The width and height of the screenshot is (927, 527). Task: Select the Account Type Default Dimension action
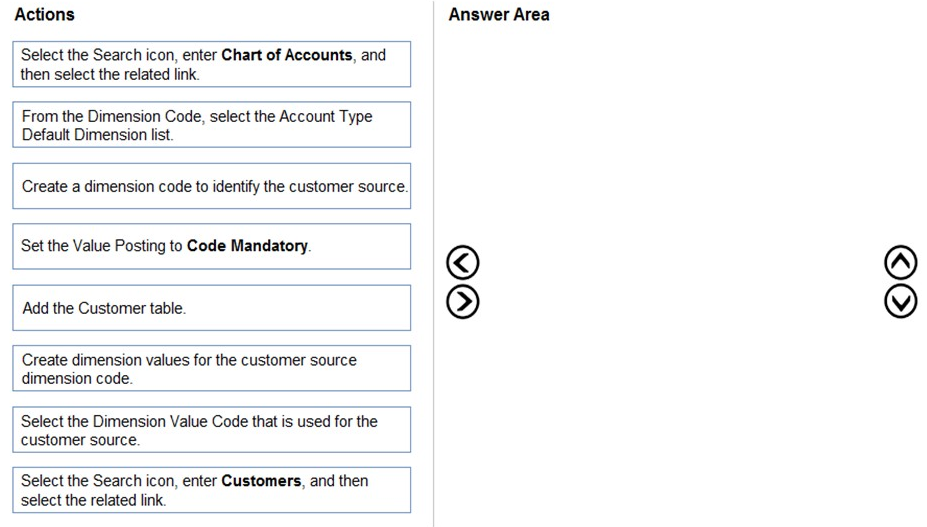(x=211, y=125)
